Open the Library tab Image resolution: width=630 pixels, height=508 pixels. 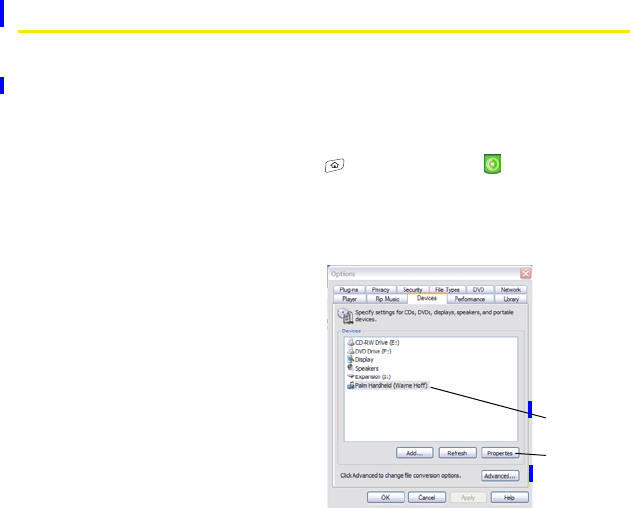[511, 299]
